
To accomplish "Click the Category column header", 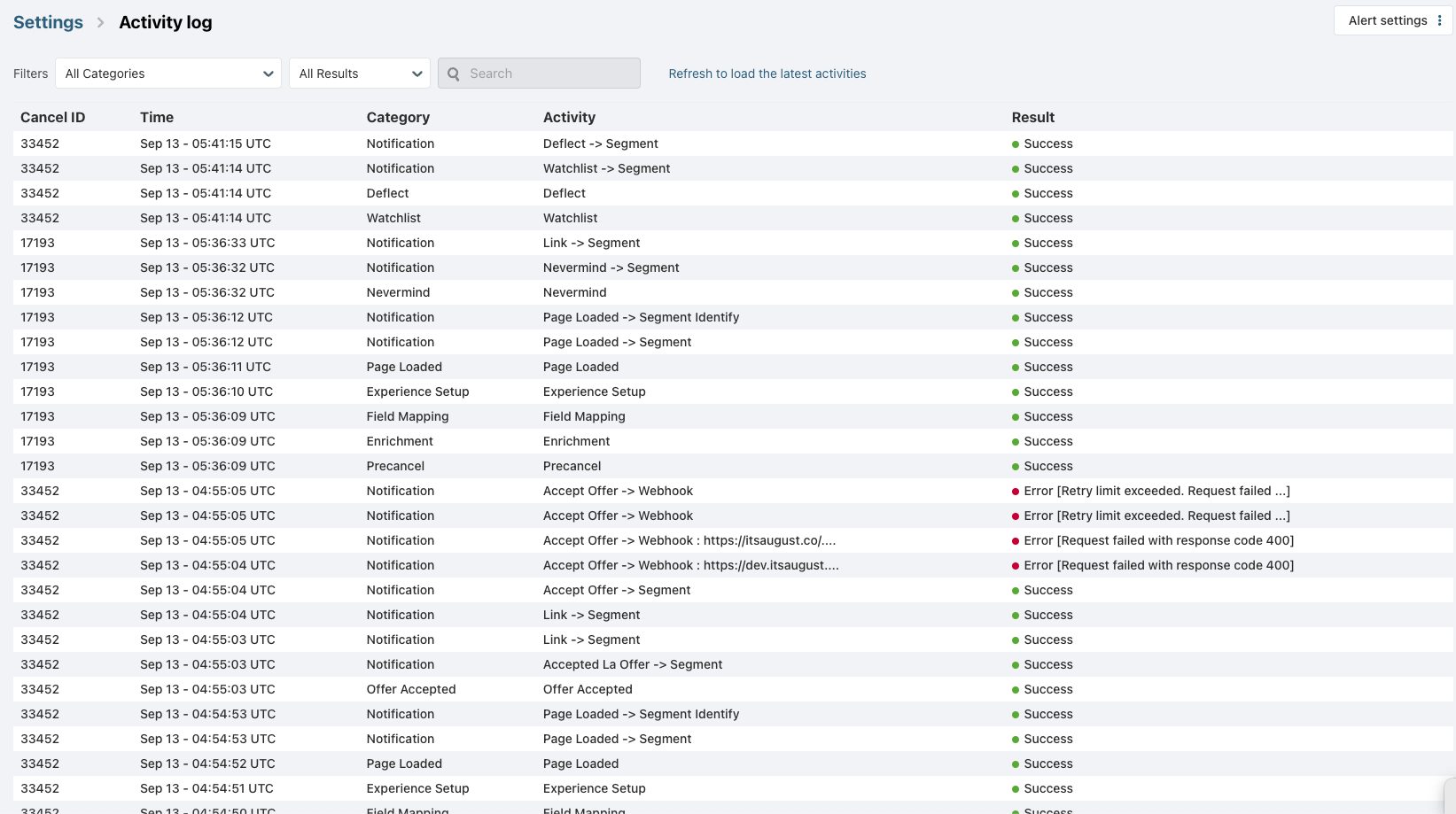I will tap(398, 117).
